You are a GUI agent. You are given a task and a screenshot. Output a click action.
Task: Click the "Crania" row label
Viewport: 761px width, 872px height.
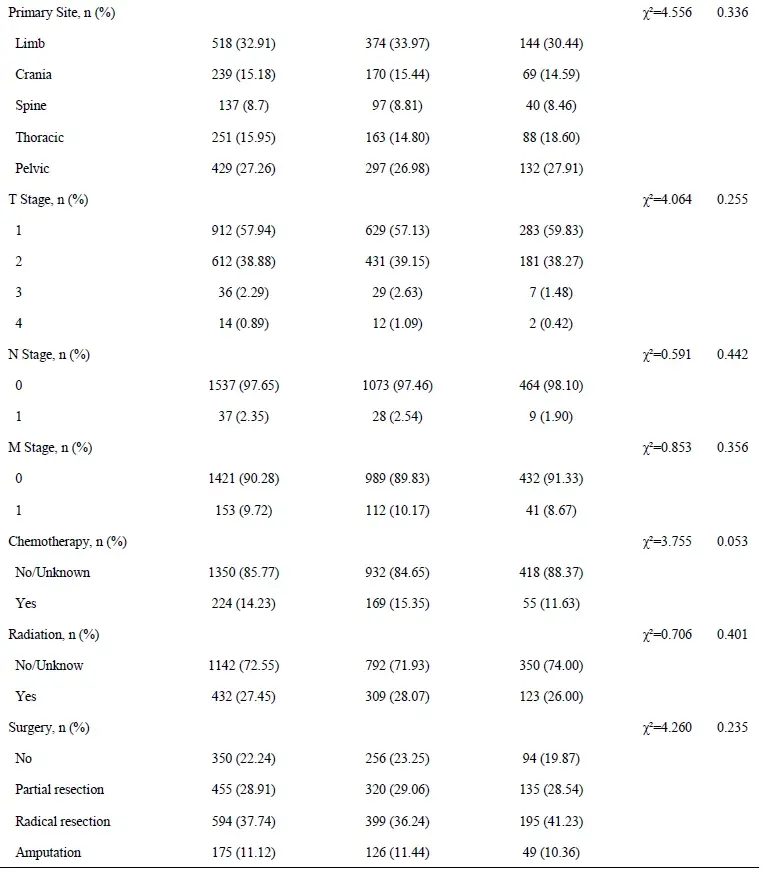tap(34, 75)
